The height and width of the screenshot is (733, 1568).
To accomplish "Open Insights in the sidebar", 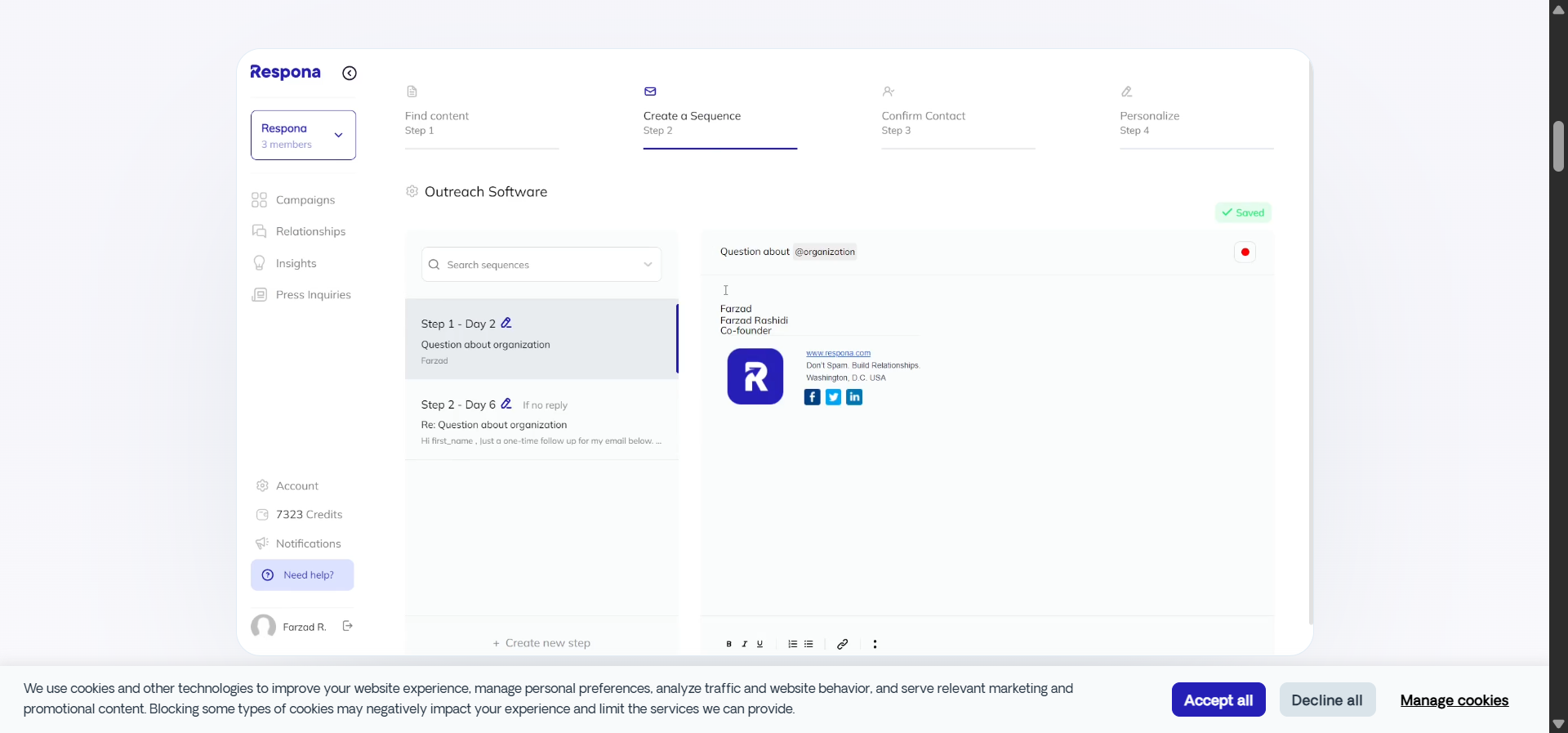I will 296,263.
